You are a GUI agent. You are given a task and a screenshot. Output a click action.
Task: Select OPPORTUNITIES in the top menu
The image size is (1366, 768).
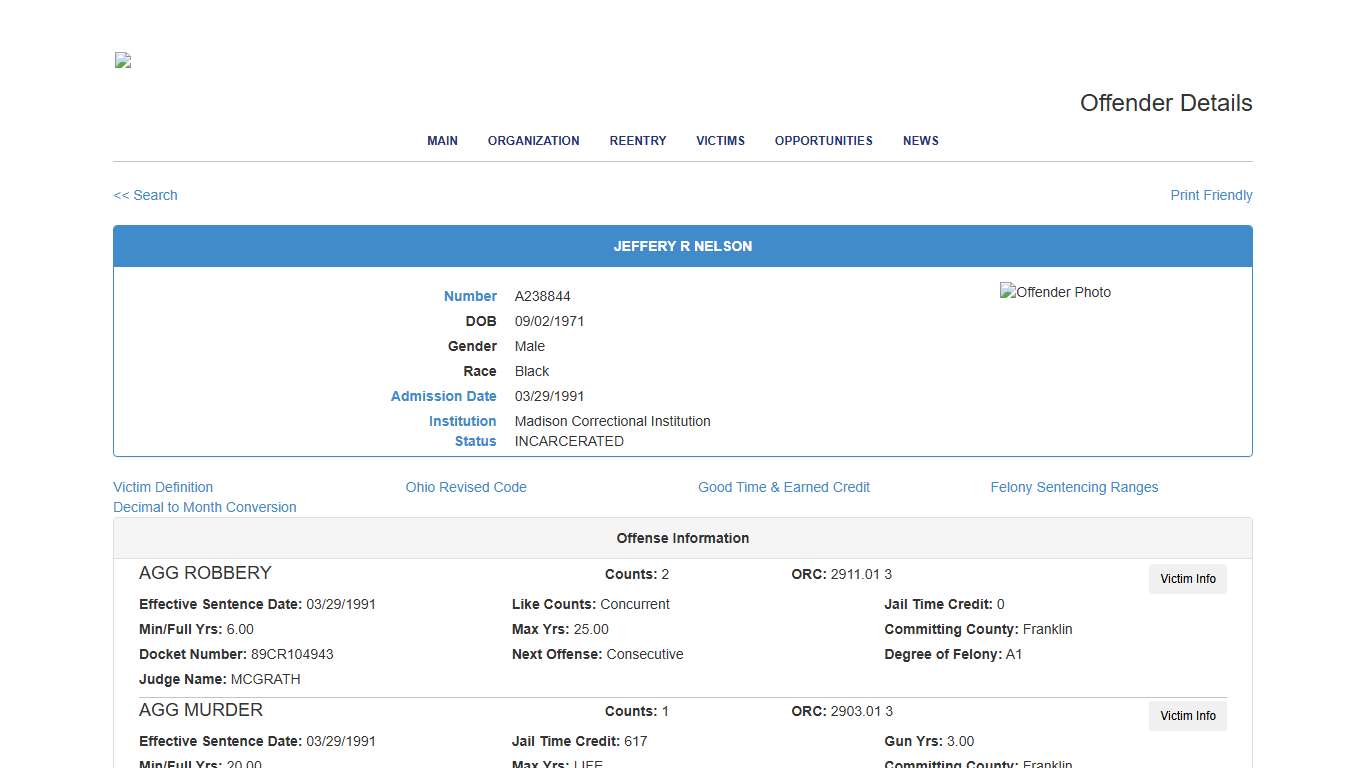823,141
